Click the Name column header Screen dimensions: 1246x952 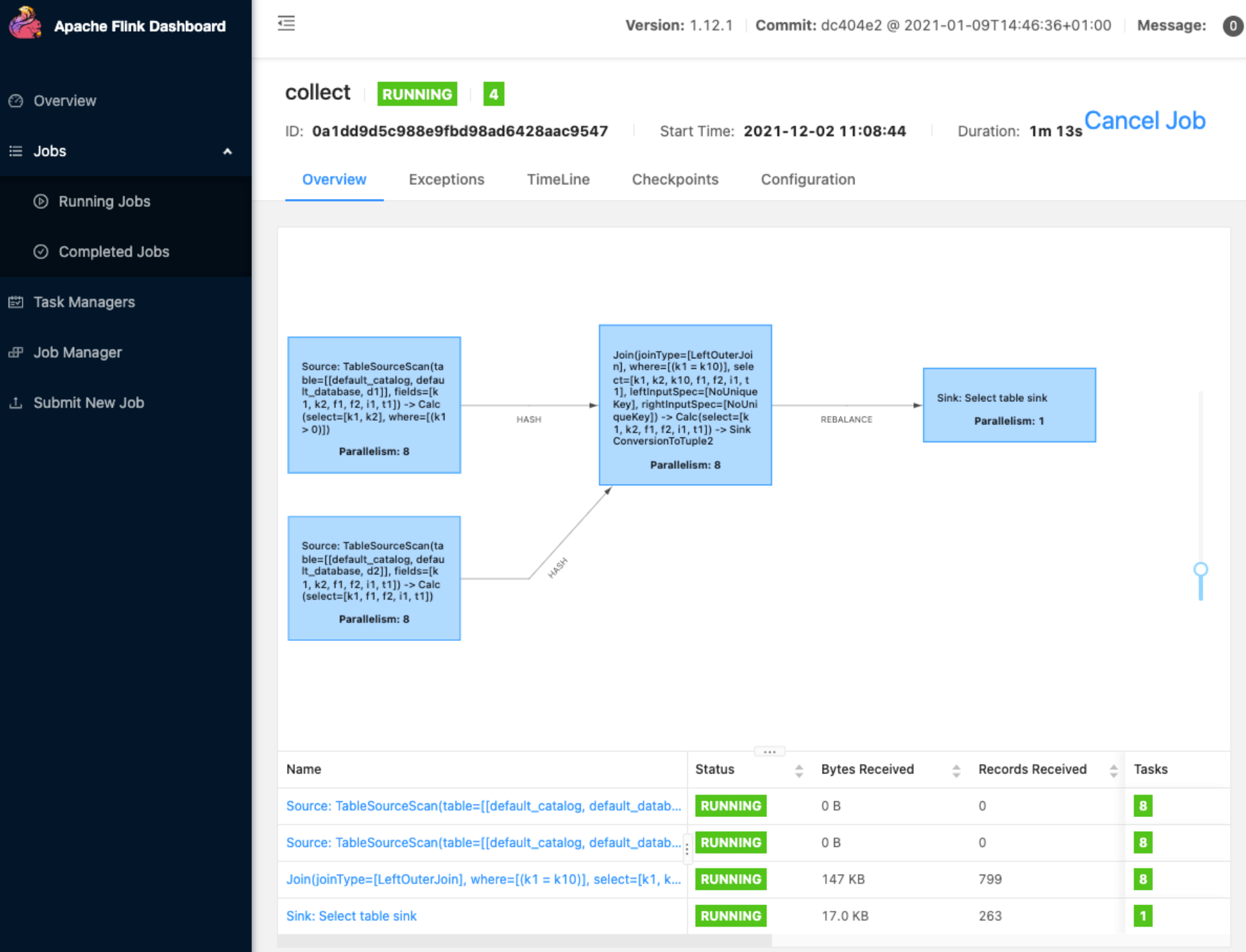point(304,770)
